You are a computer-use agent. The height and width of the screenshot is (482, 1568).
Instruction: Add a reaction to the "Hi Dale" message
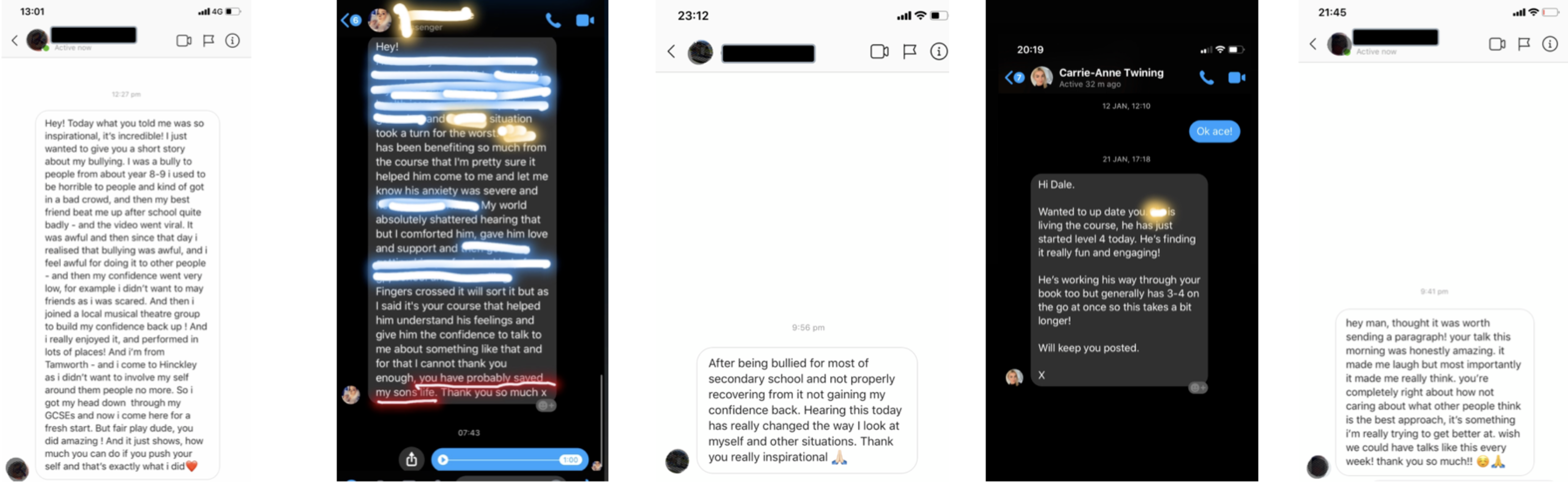[x=1197, y=388]
